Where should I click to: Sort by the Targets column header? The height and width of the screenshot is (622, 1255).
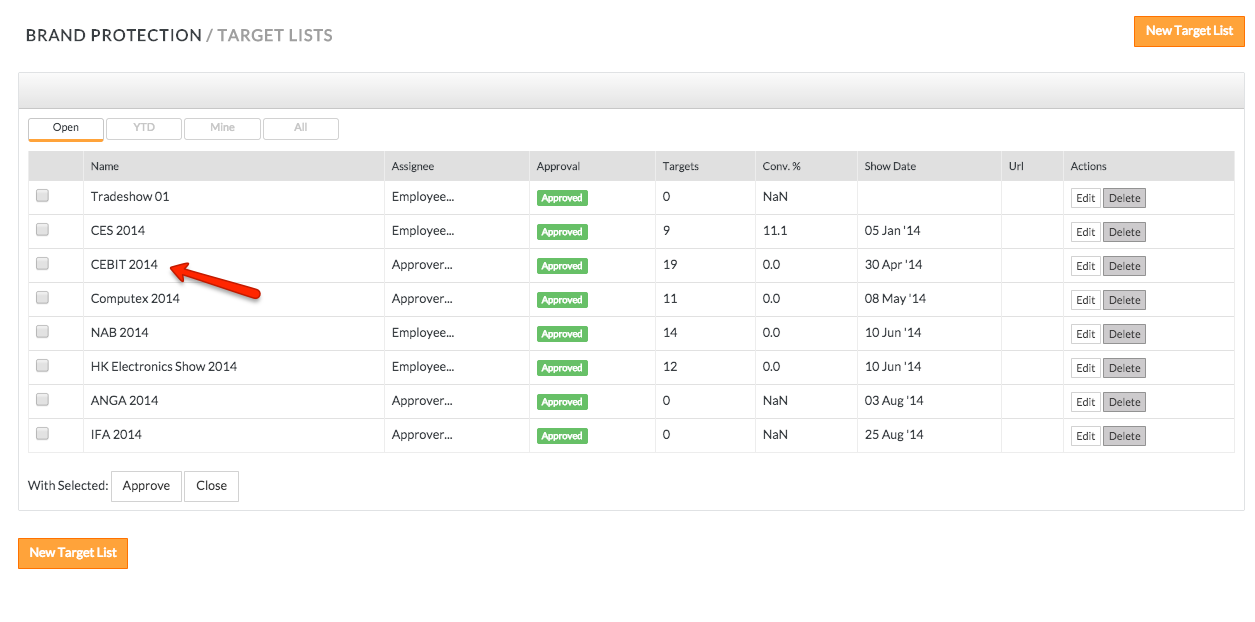680,166
